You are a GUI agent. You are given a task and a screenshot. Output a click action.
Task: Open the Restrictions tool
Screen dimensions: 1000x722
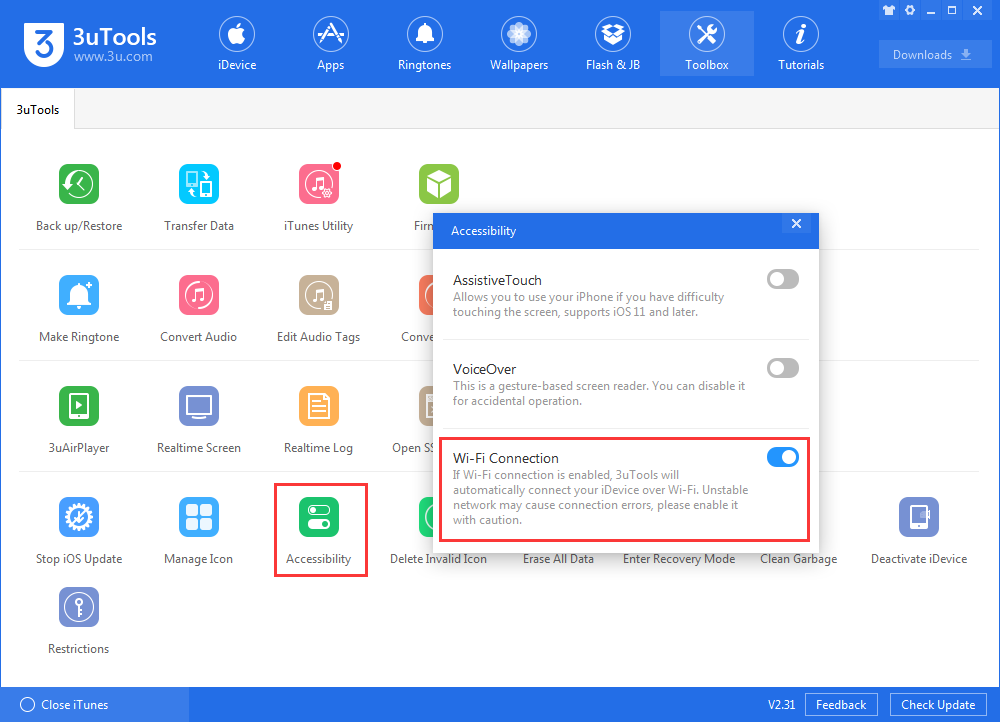79,607
